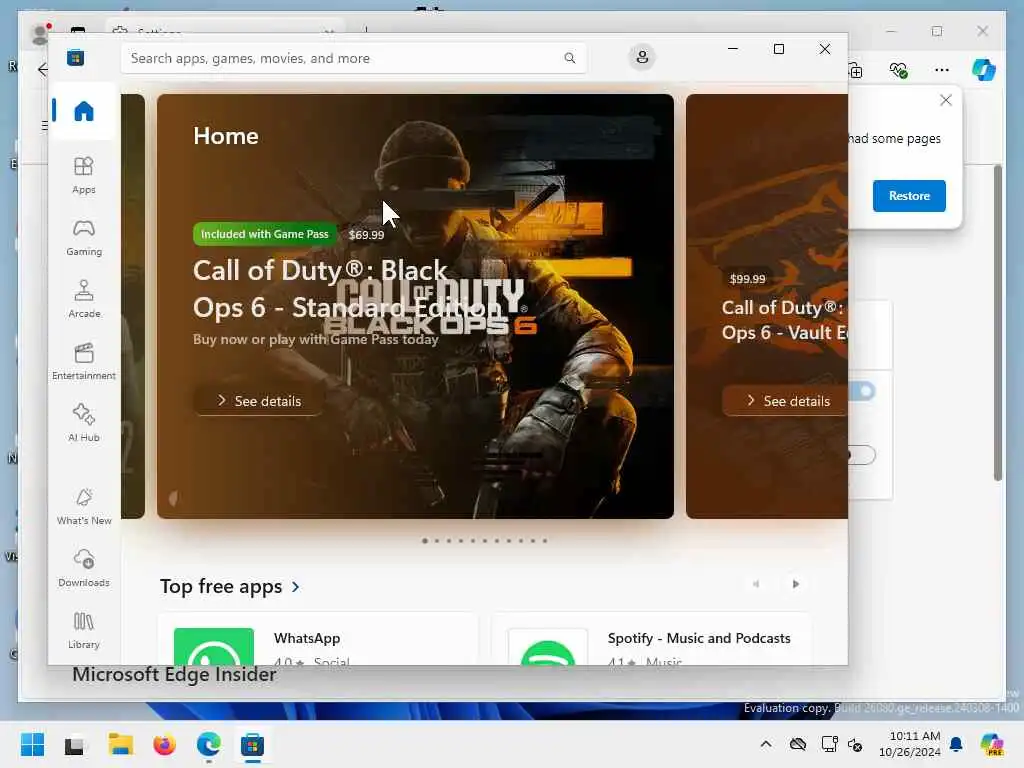
Task: Click the Included with Game Pass badge
Action: pyautogui.click(x=264, y=234)
